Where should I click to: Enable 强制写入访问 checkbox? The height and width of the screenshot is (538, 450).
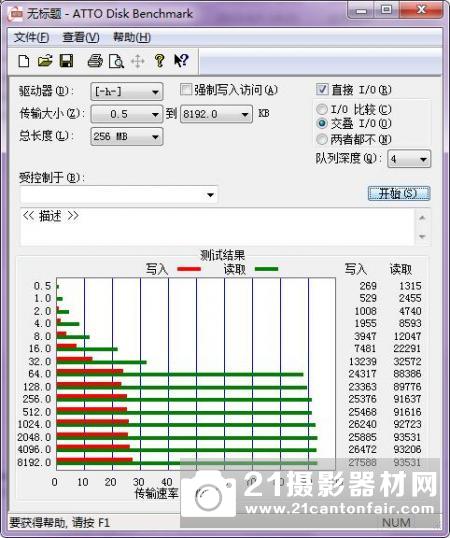pyautogui.click(x=186, y=90)
